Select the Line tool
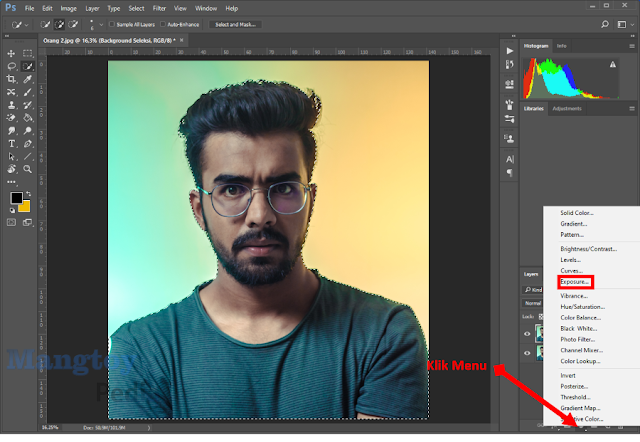640x442 pixels. click(27, 156)
